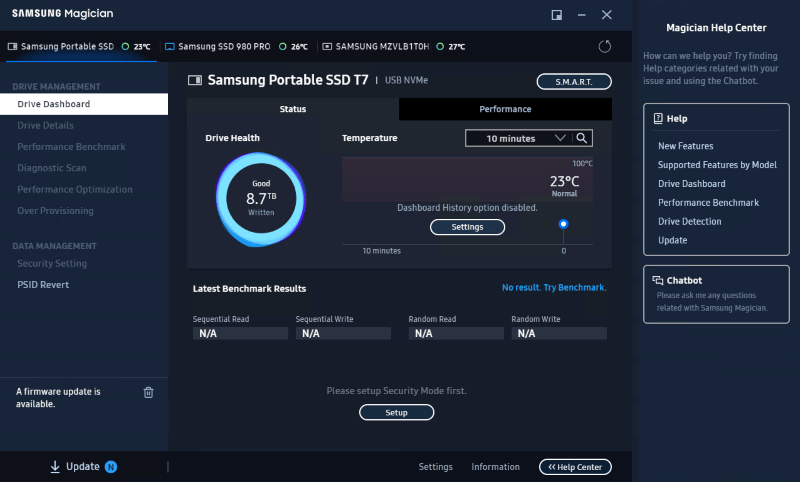Click the 27°C temperature reading for MZVLB1T0H
Viewport: 800px width, 482px height.
pyautogui.click(x=457, y=46)
